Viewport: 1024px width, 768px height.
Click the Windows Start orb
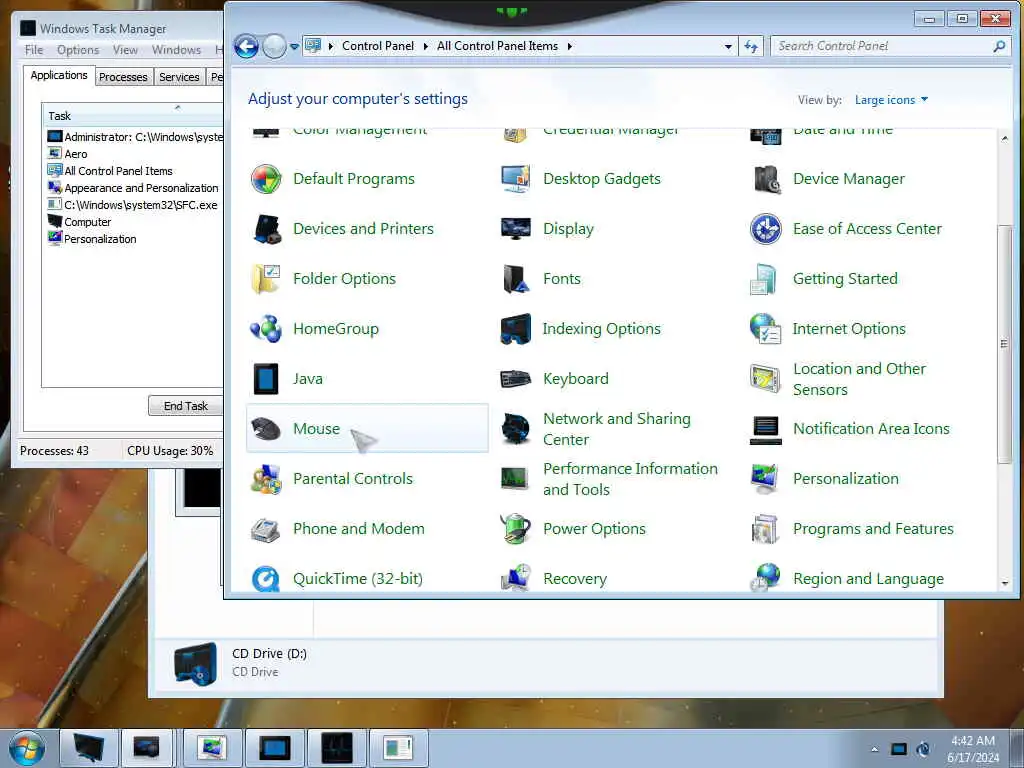point(27,748)
